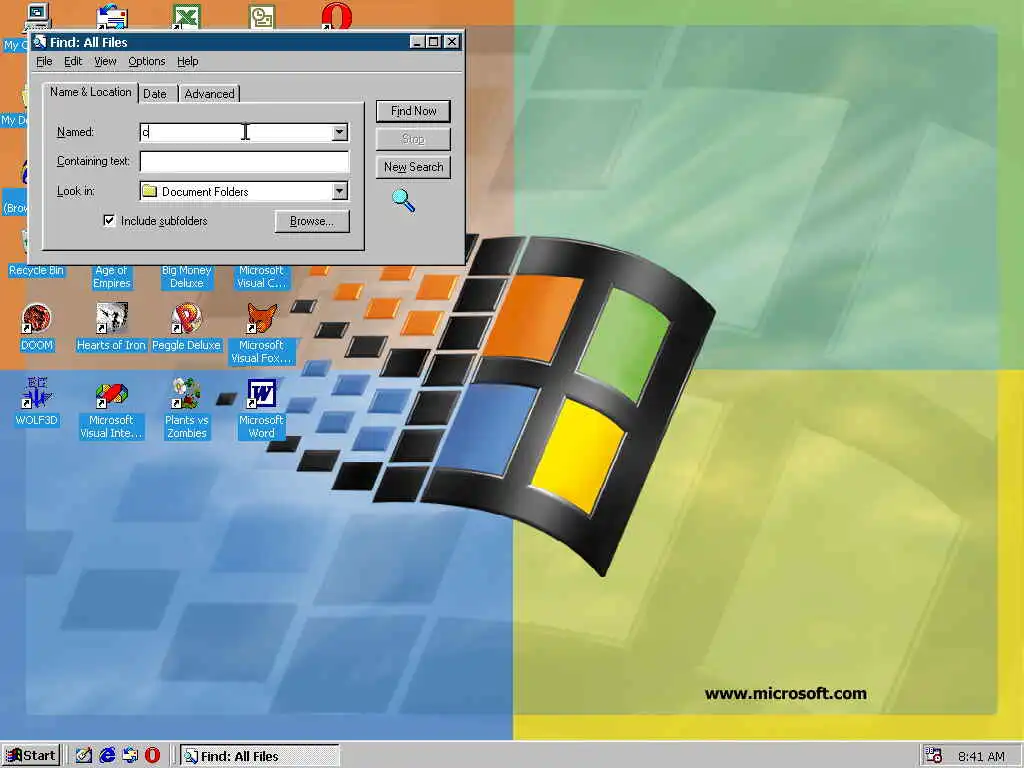Open the File menu
The height and width of the screenshot is (768, 1024).
tap(44, 61)
